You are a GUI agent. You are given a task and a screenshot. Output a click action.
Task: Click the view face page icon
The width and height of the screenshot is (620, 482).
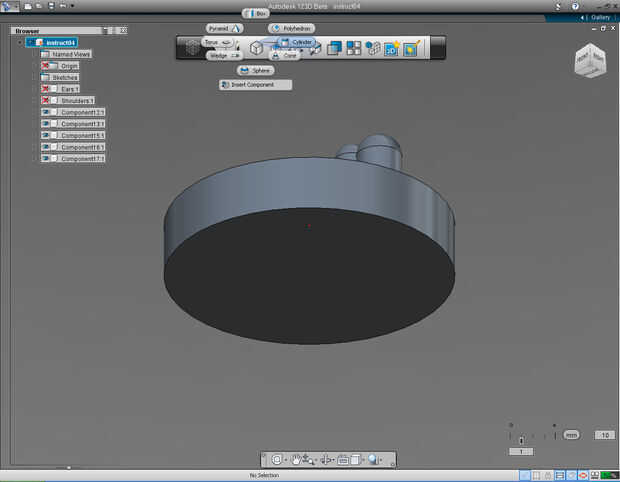point(355,459)
